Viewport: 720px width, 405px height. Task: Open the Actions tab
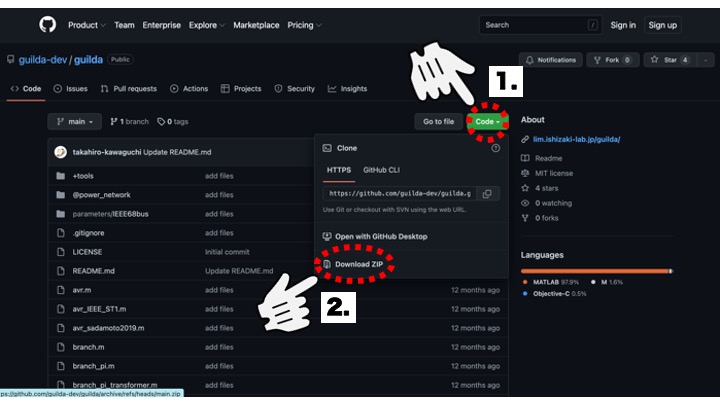point(189,89)
